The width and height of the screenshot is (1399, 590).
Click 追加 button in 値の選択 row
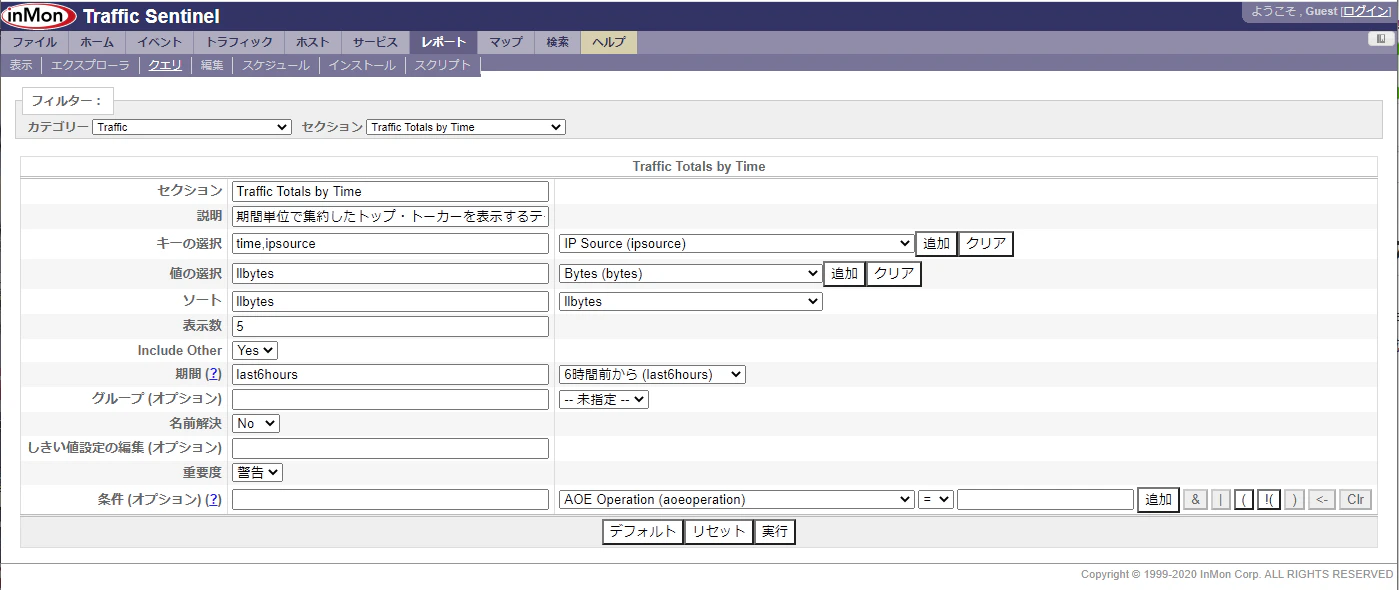pos(845,273)
